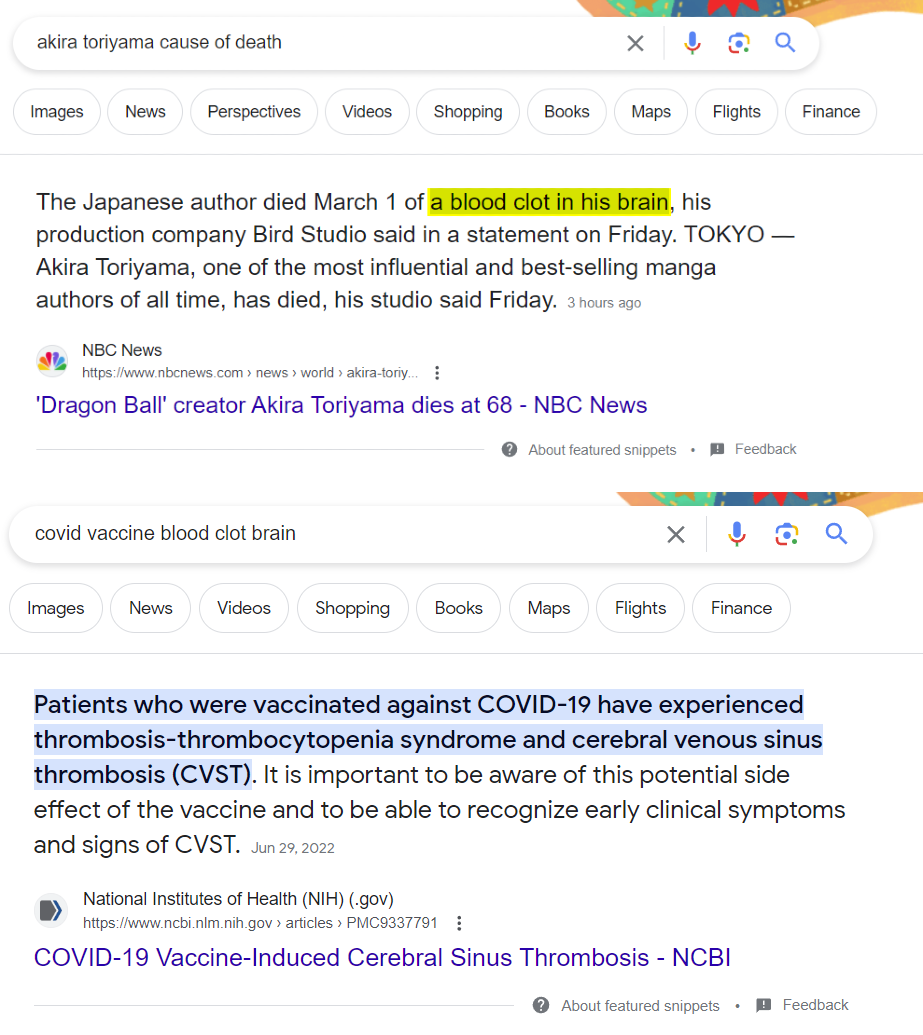Click the NBC News peacock favicon

click(x=51, y=361)
